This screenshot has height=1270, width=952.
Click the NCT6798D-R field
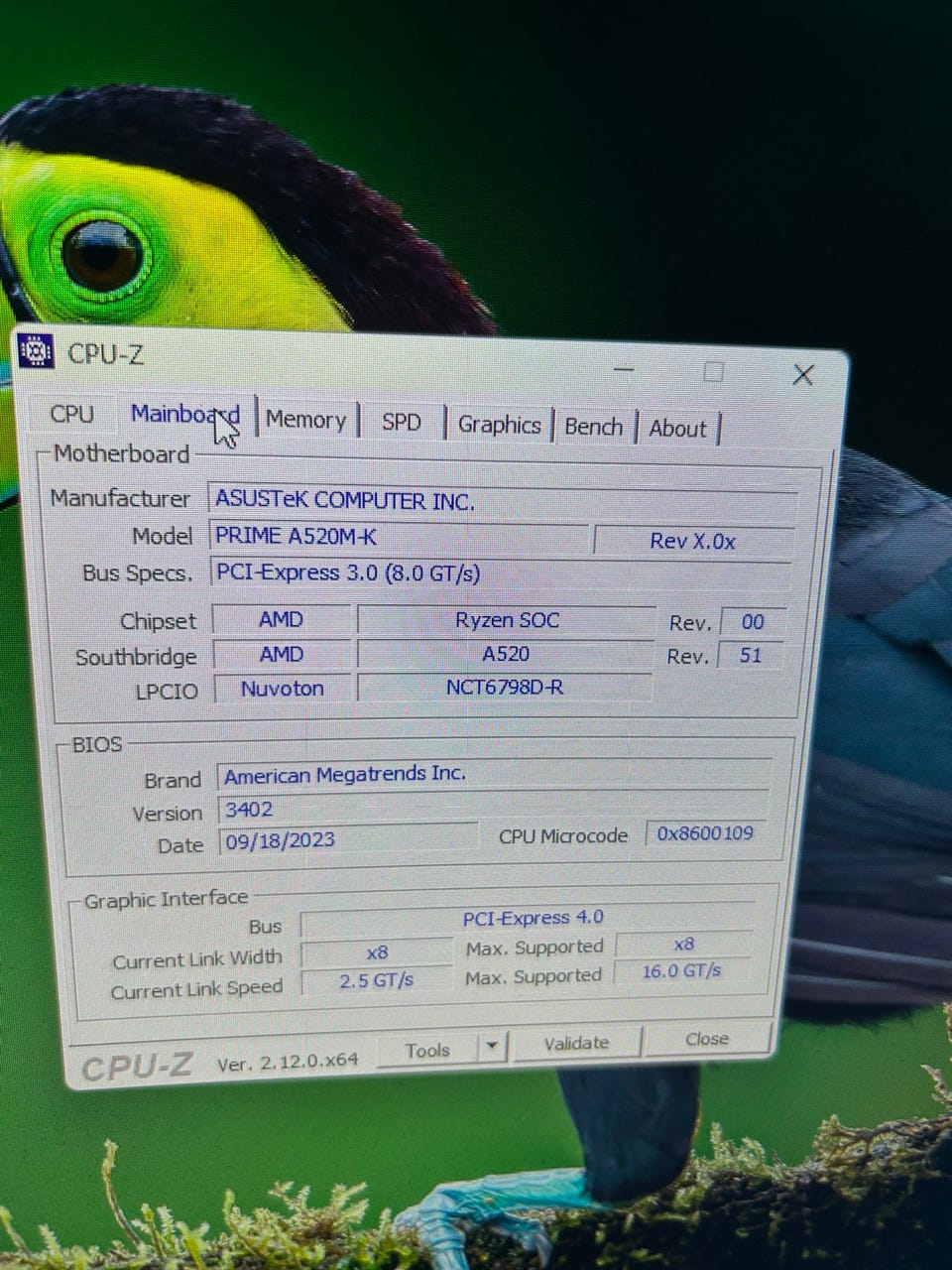(505, 687)
